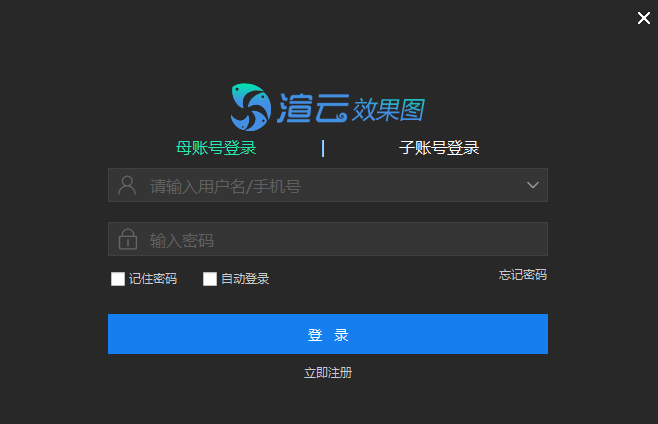Viewport: 658px width, 424px height.
Task: Click the blue 登录 button
Action: tap(328, 334)
